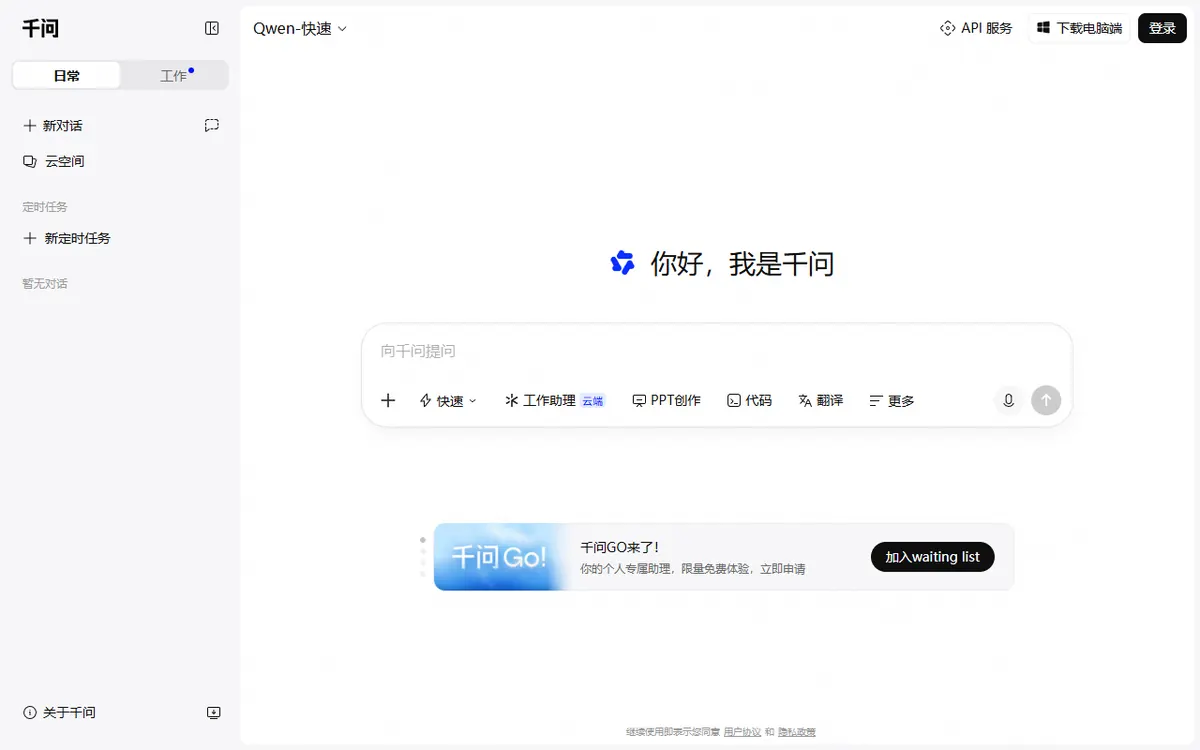
Task: Select 工作助理 tool
Action: pos(555,400)
